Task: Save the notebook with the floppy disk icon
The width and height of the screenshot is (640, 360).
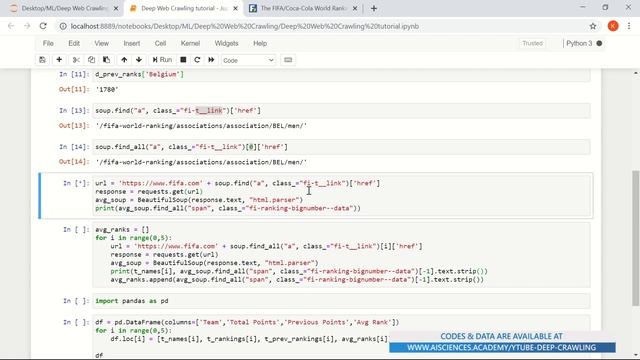Action: (42, 60)
